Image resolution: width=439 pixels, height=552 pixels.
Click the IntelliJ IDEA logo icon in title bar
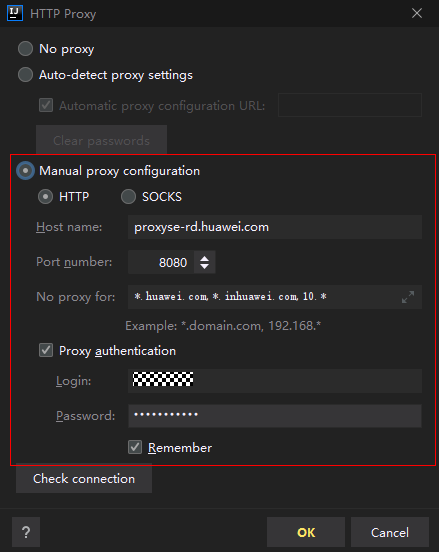click(15, 13)
